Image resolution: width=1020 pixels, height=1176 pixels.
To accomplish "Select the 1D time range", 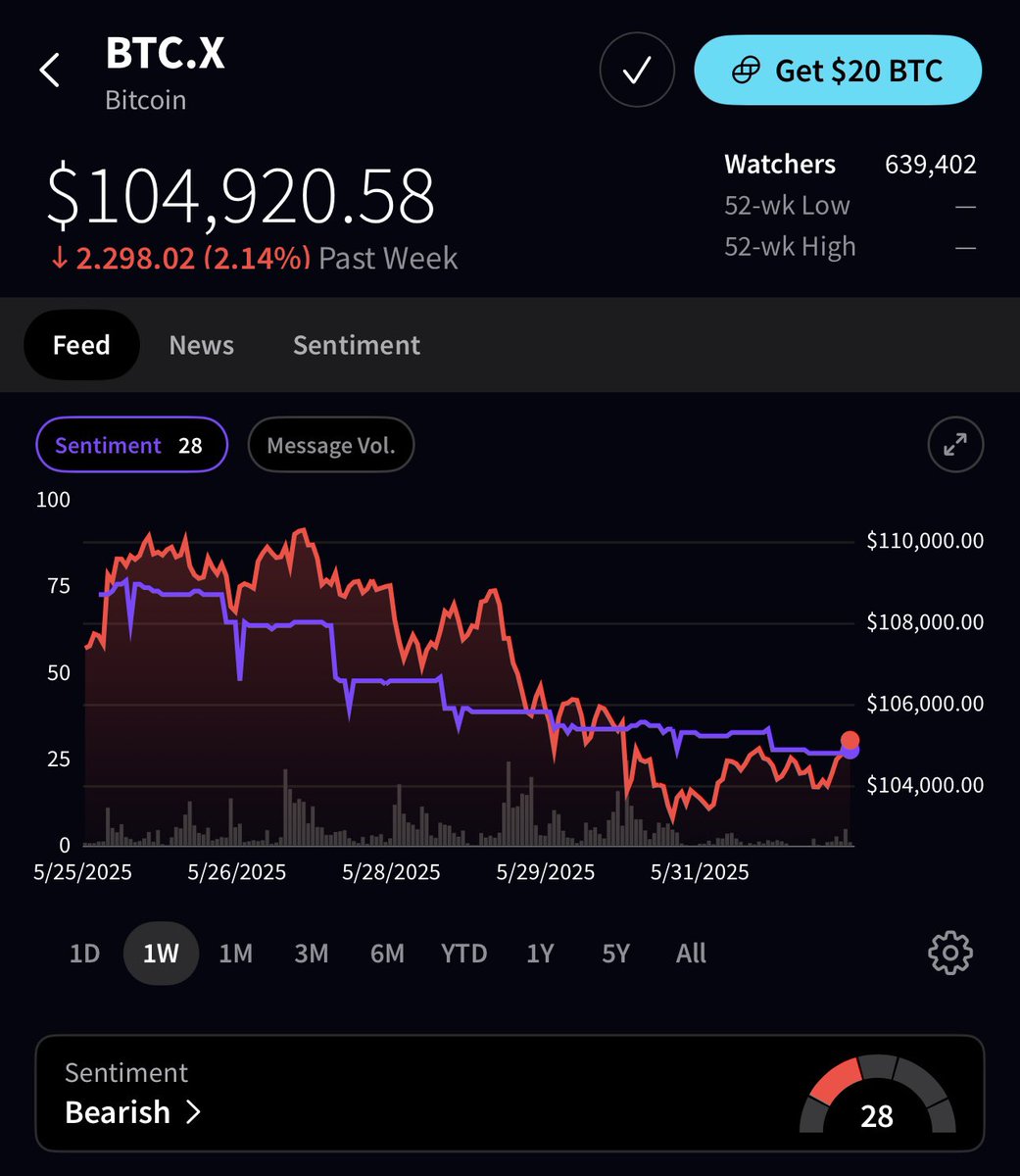I will click(84, 953).
